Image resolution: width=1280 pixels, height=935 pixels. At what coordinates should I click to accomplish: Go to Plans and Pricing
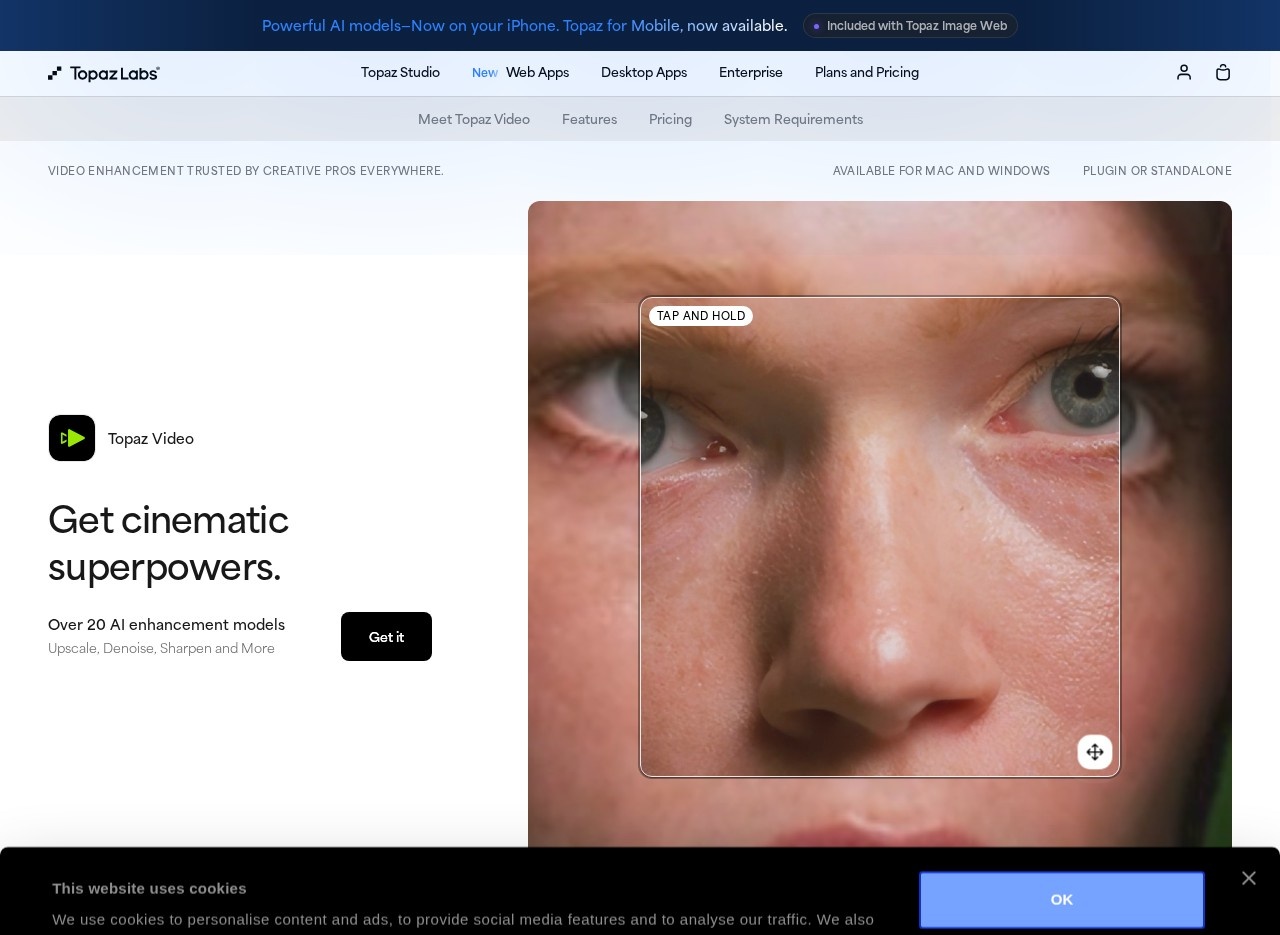(x=867, y=73)
